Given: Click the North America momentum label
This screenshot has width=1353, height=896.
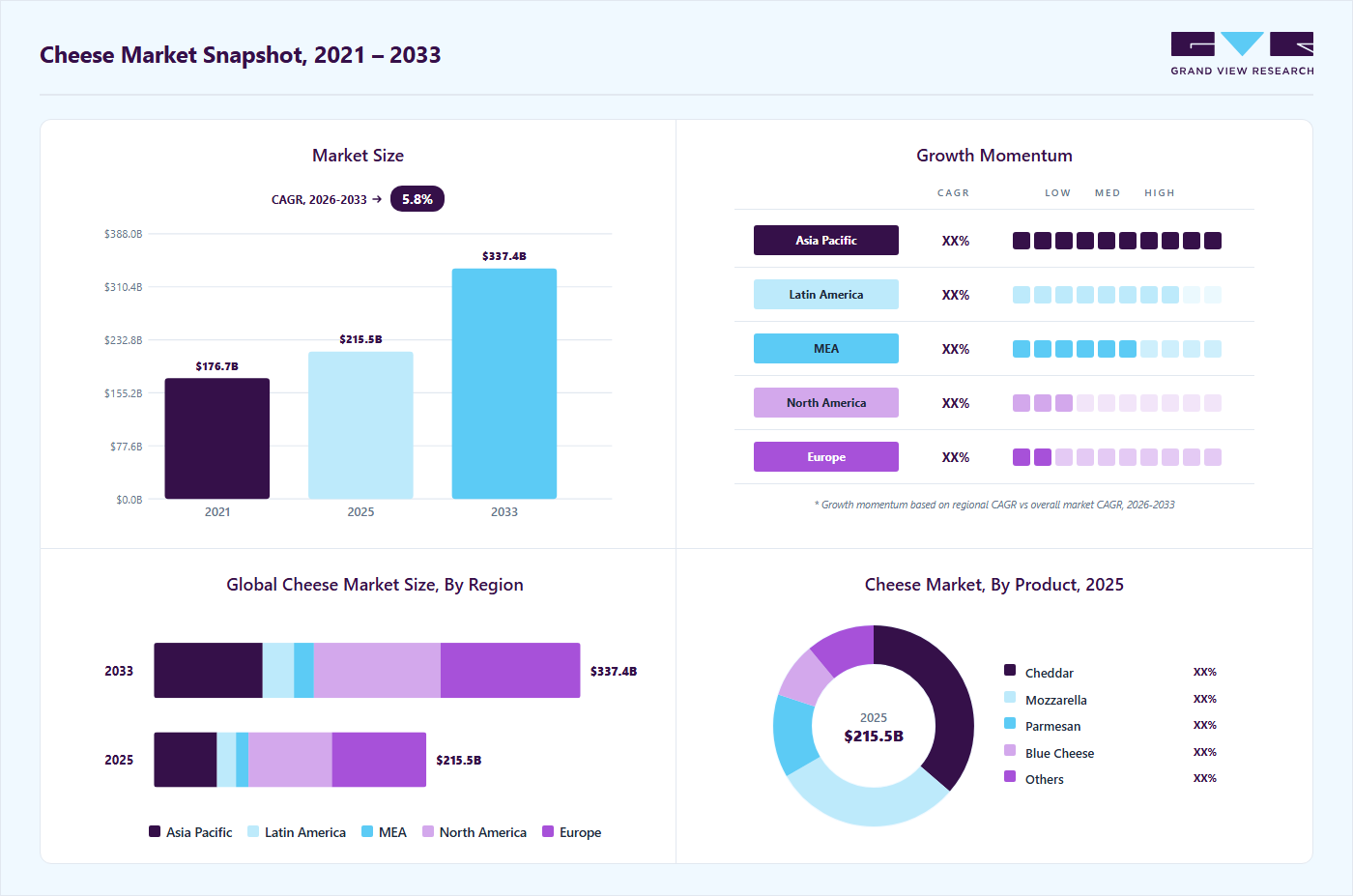Looking at the screenshot, I should 826,403.
